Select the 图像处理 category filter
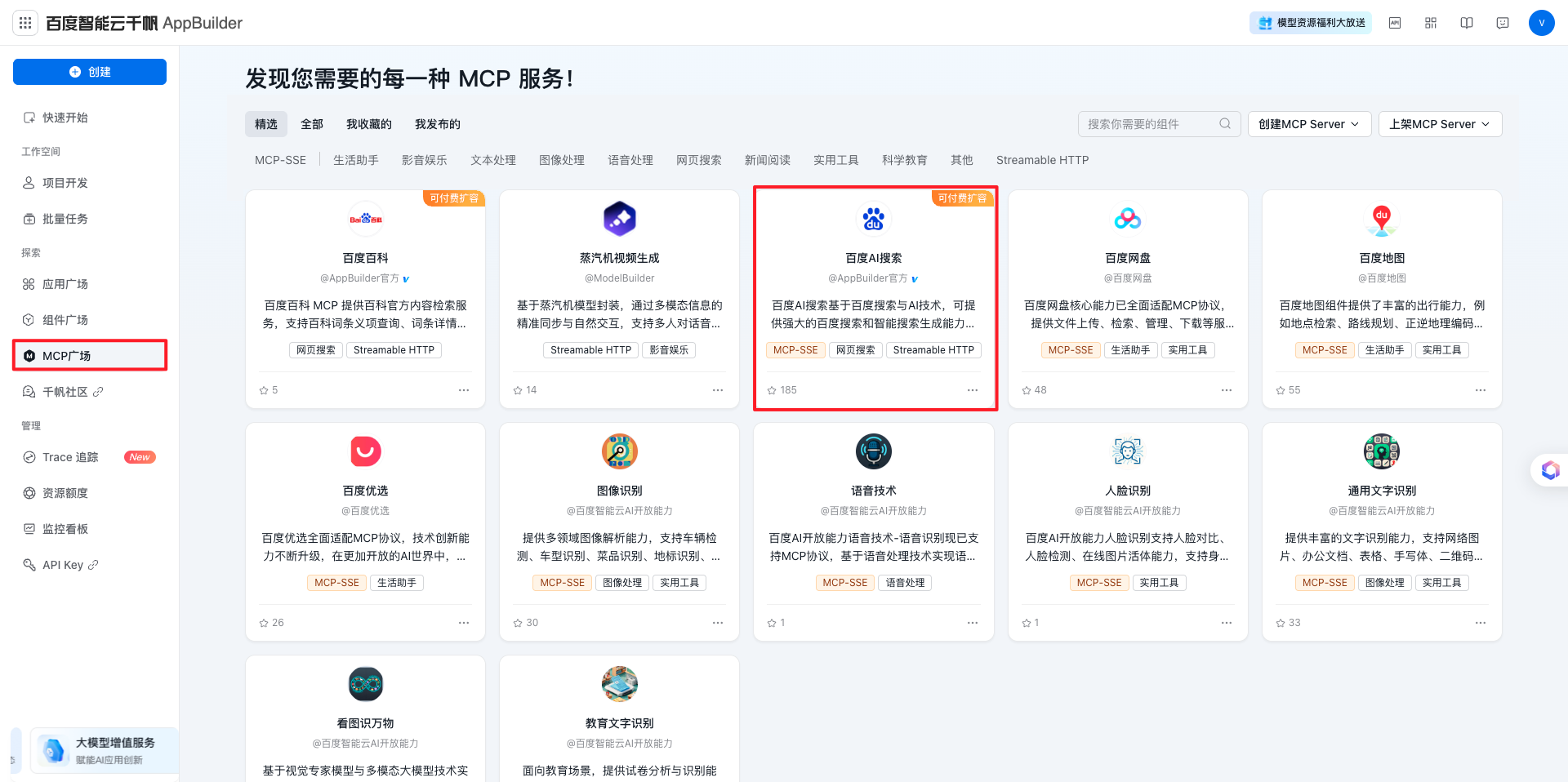The image size is (1568, 782). click(562, 160)
